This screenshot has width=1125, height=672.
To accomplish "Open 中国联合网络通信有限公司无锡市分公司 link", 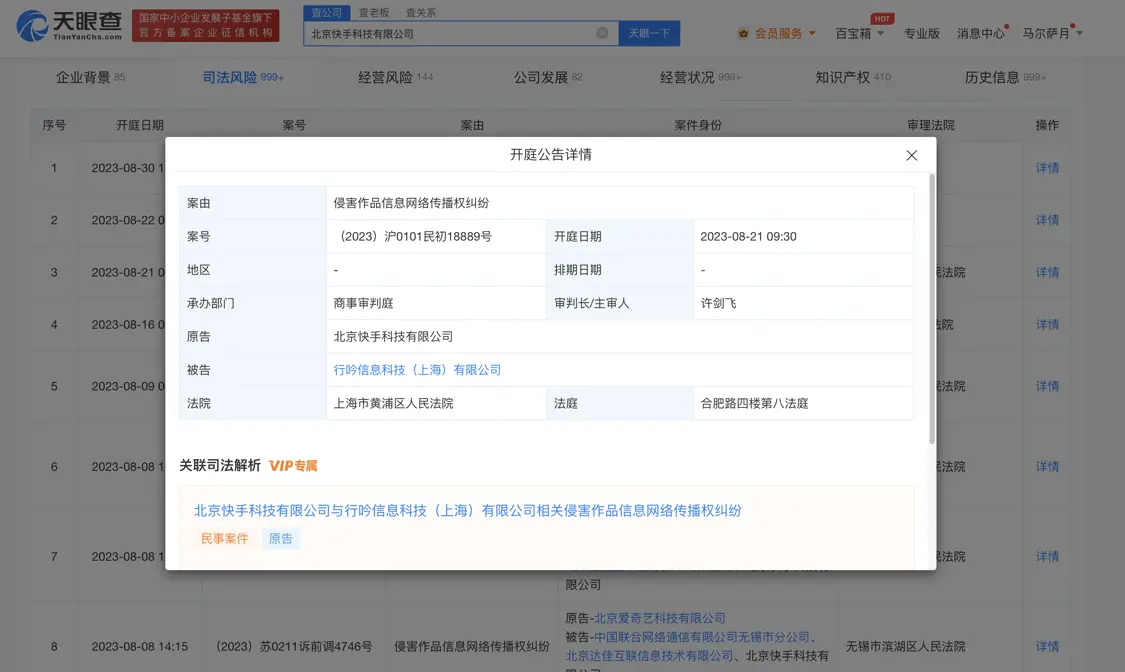I will point(701,637).
